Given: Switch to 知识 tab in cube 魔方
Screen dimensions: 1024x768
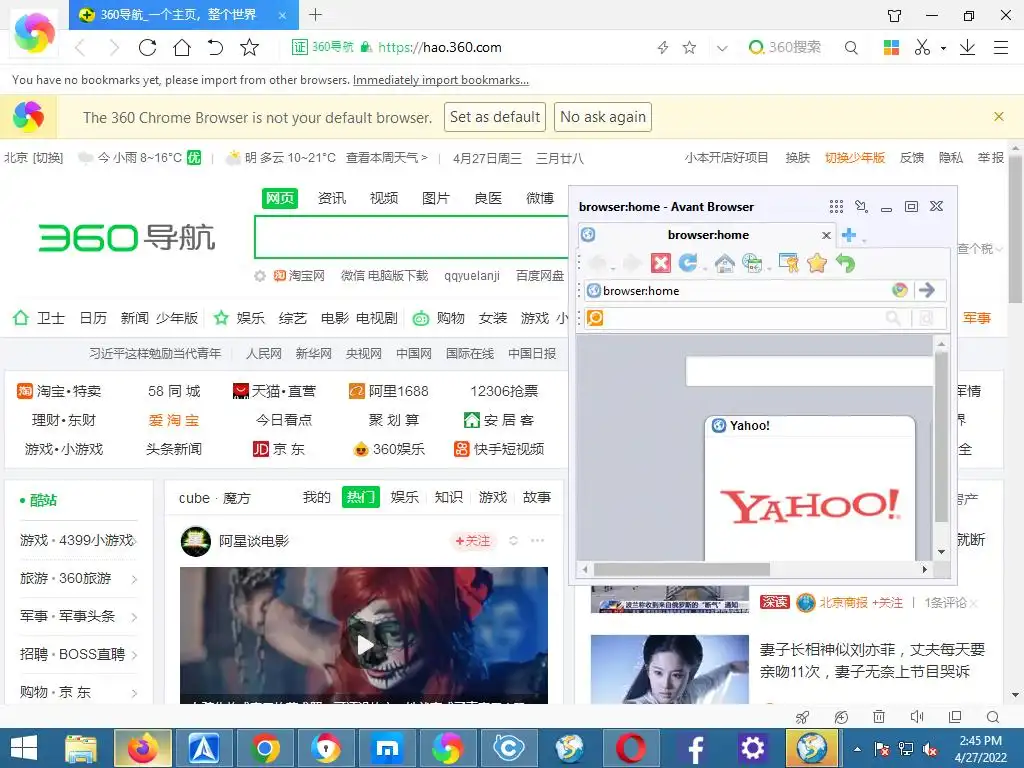Looking at the screenshot, I should point(449,497).
